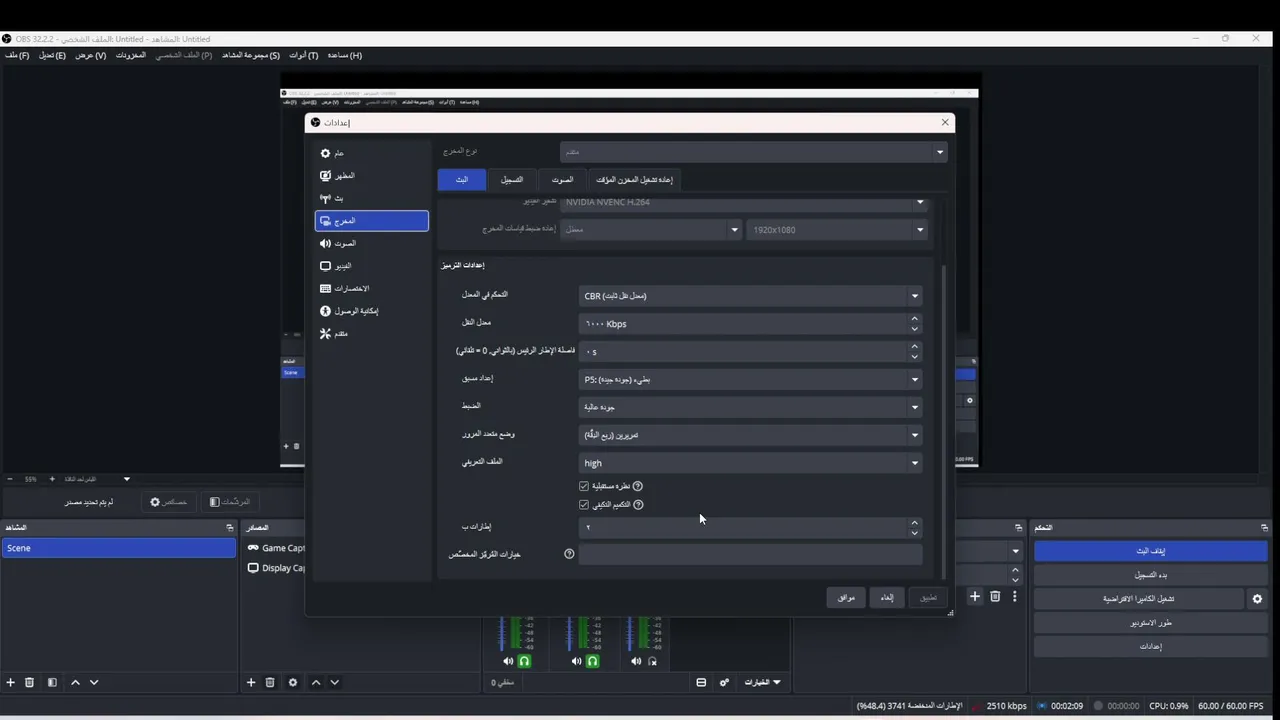
Task: Click the settings dialog vertical scrollbar
Action: coord(944,420)
